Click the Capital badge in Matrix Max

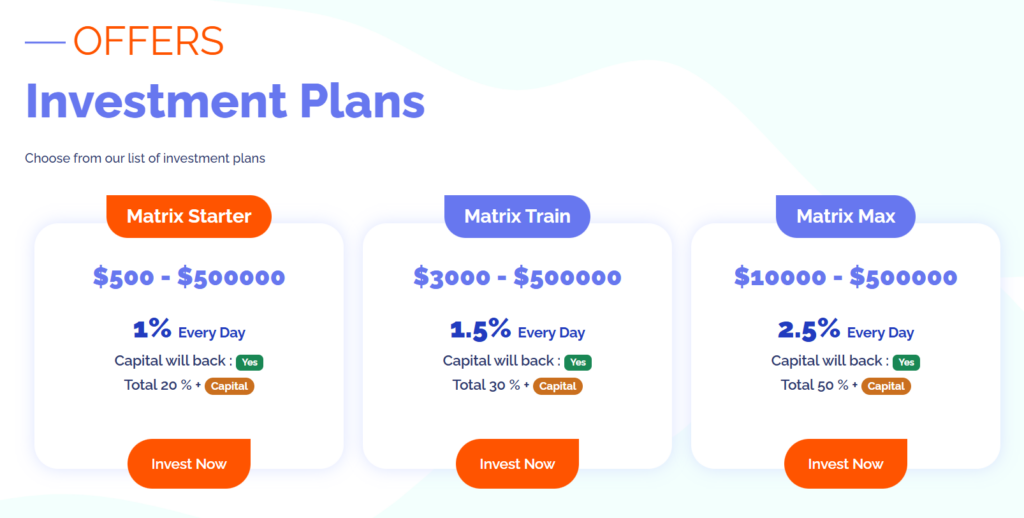pyautogui.click(x=886, y=386)
